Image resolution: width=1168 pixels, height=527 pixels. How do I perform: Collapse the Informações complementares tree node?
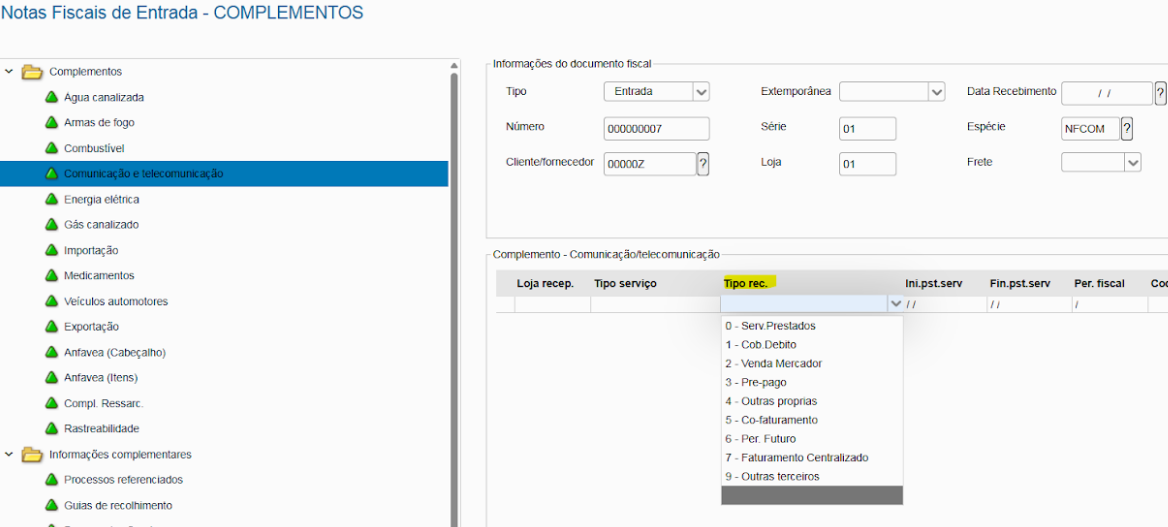tap(9, 454)
